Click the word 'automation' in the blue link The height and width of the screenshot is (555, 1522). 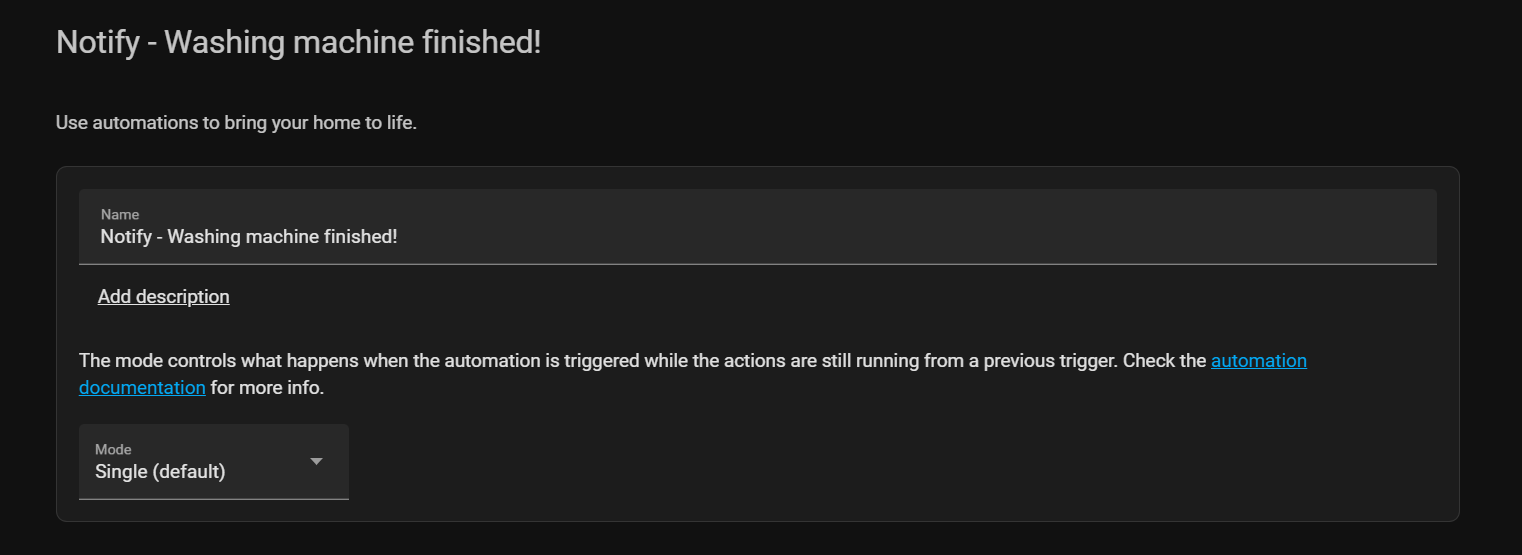(x=1258, y=361)
